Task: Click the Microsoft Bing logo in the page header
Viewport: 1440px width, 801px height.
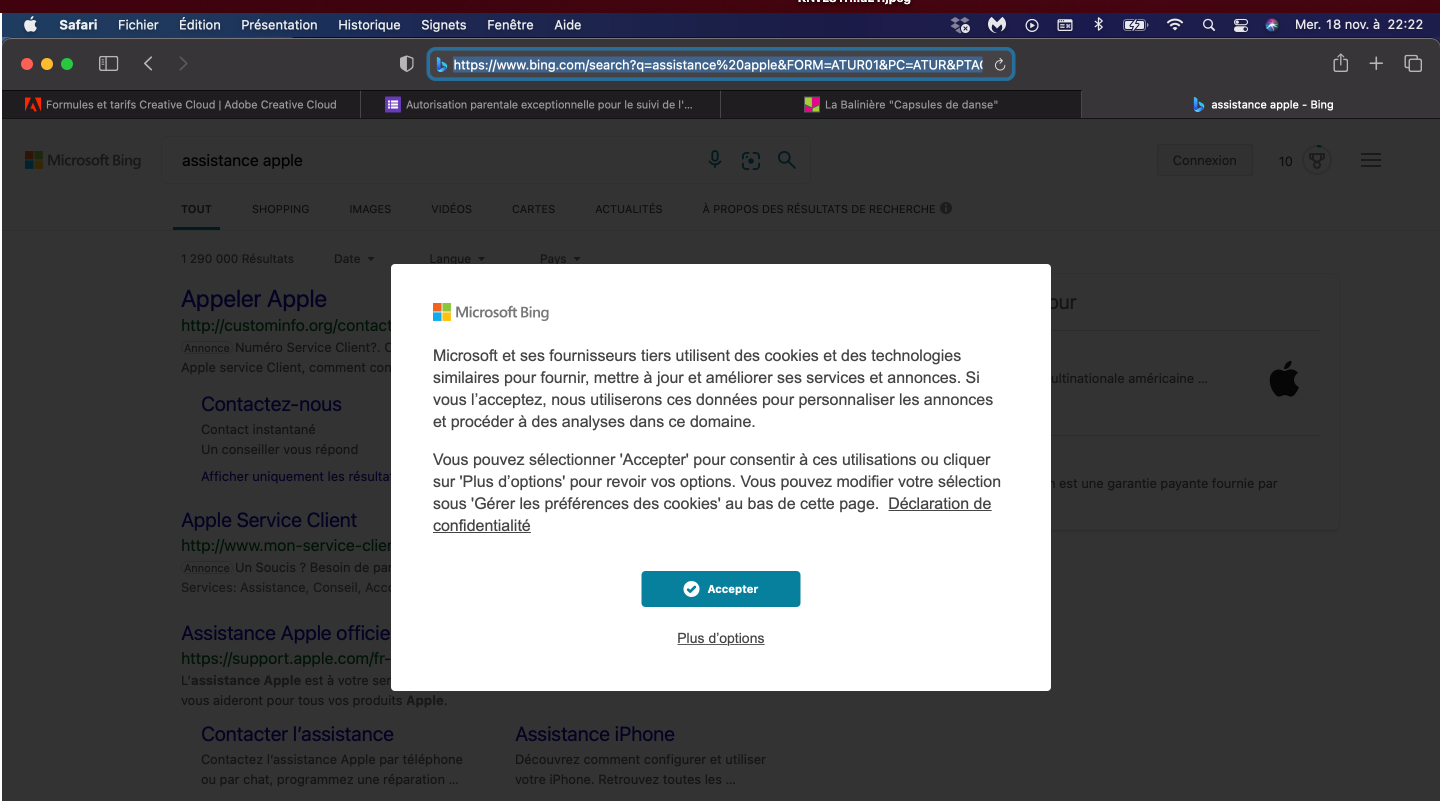Action: coord(83,160)
